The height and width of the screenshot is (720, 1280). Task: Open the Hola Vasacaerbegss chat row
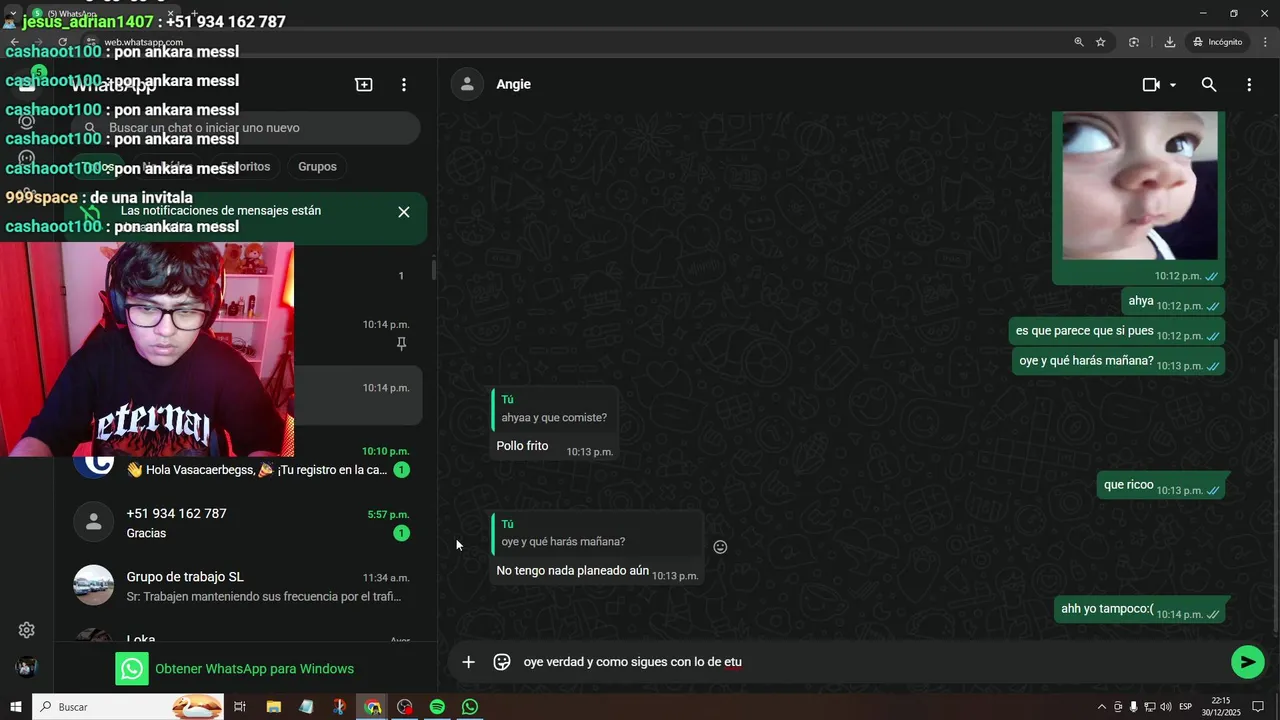click(x=245, y=461)
